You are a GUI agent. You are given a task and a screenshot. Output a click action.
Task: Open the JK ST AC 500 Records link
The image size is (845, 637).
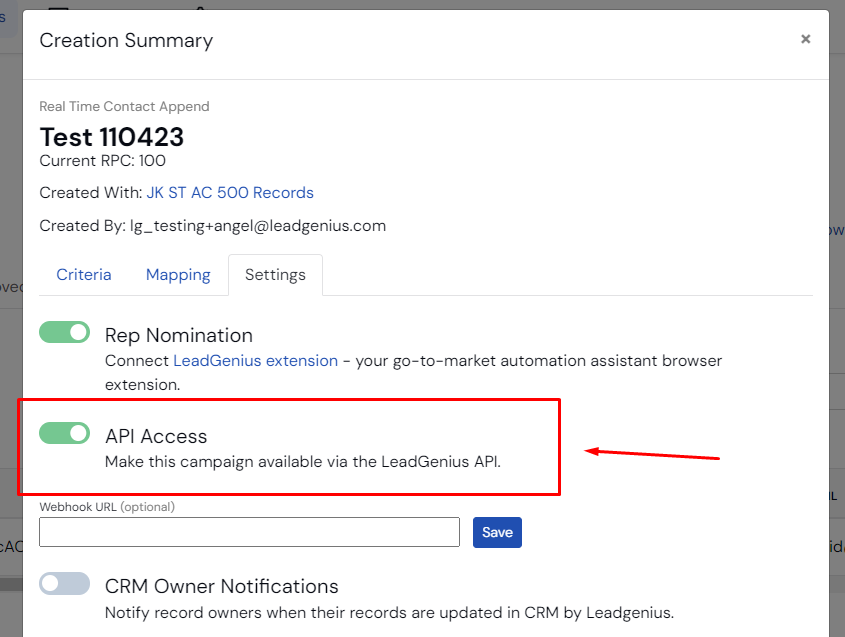230,193
